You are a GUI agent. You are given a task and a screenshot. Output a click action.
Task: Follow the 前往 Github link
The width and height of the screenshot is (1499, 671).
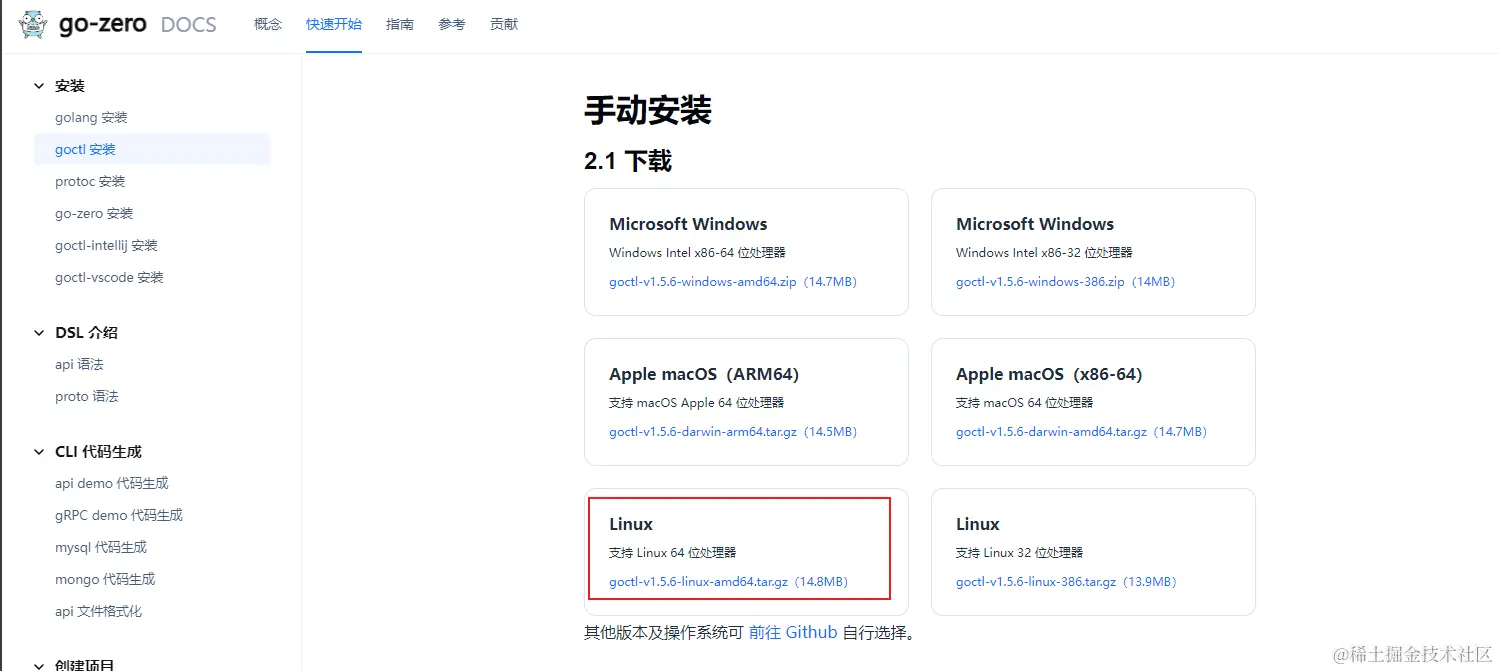tap(793, 633)
